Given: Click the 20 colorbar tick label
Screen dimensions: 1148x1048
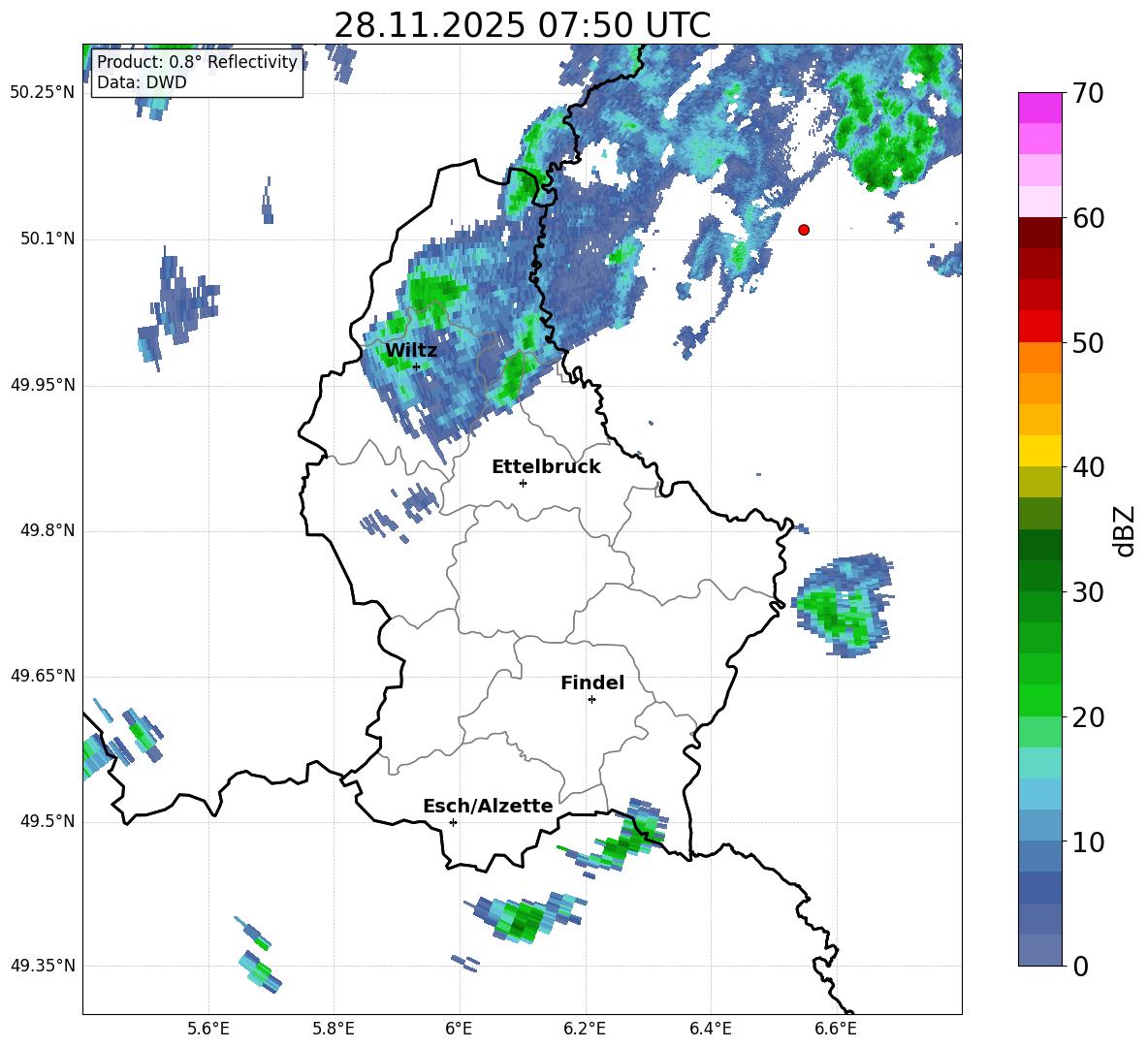Looking at the screenshot, I should 1088,717.
